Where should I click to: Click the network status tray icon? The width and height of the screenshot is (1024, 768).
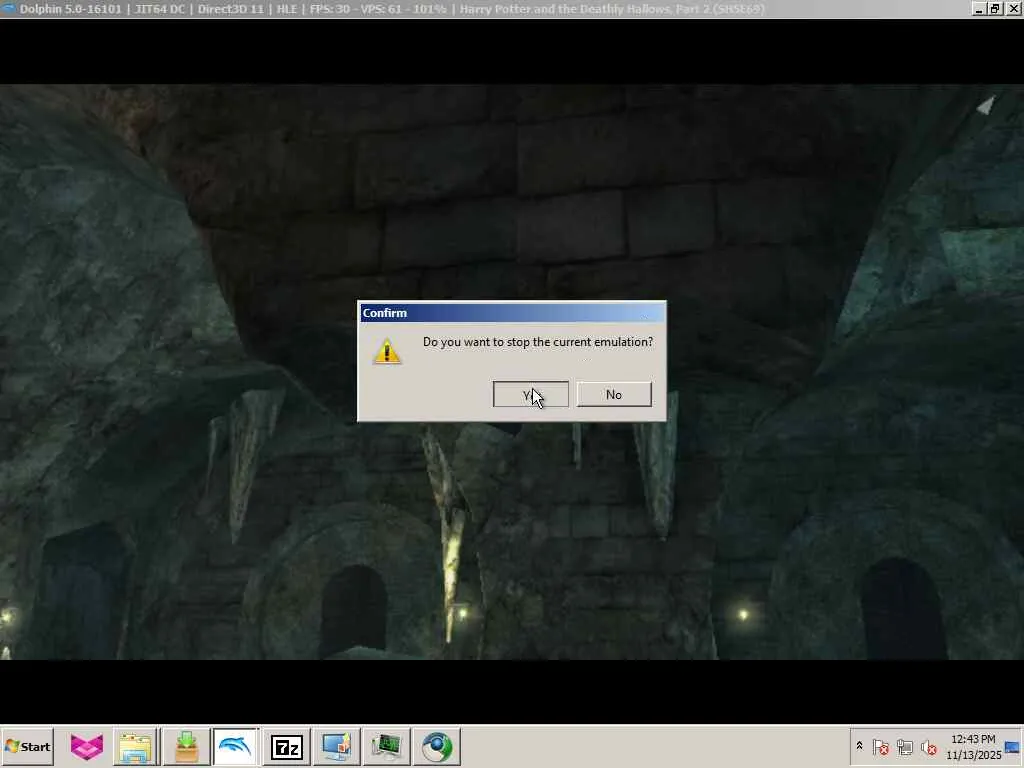pyautogui.click(x=905, y=746)
